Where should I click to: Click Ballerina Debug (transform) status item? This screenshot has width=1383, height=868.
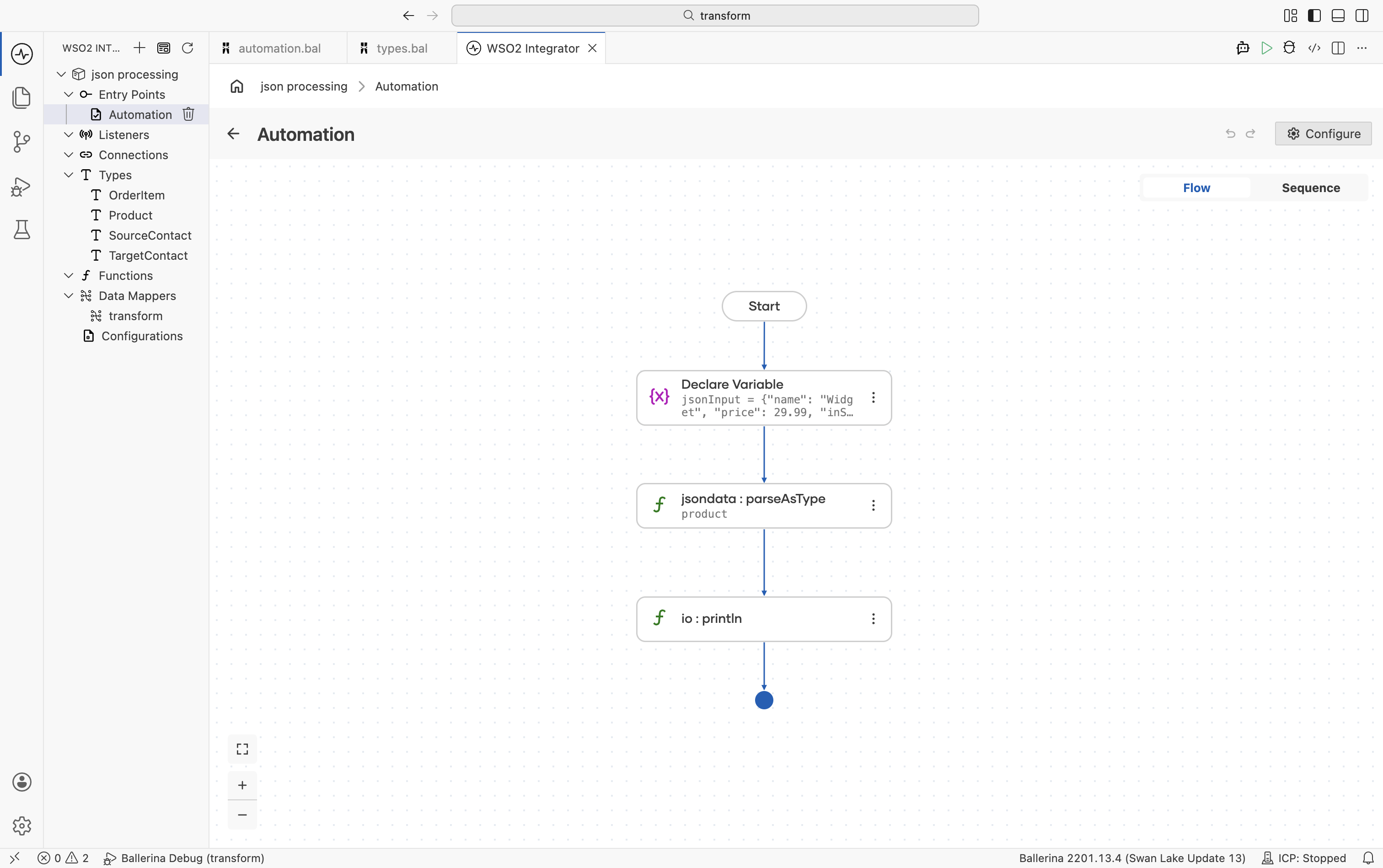click(184, 857)
